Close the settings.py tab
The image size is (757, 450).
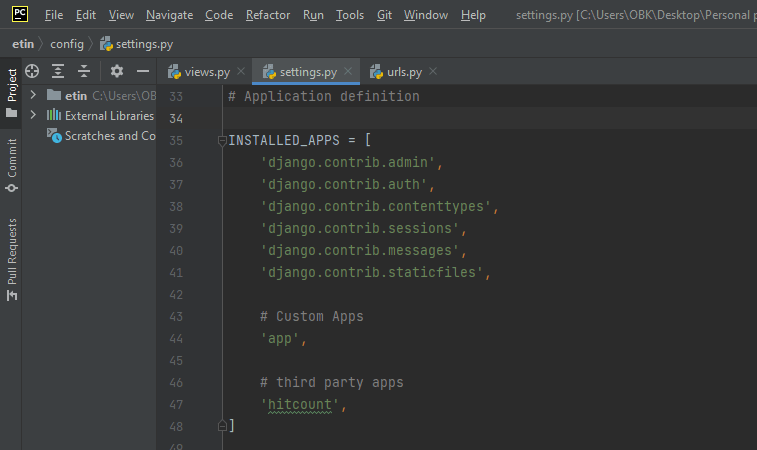pyautogui.click(x=348, y=71)
